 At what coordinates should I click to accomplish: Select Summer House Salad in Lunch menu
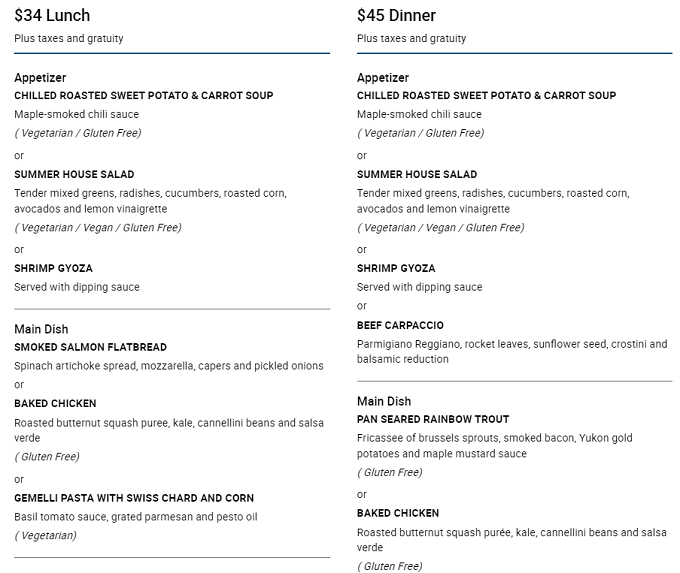(x=74, y=174)
